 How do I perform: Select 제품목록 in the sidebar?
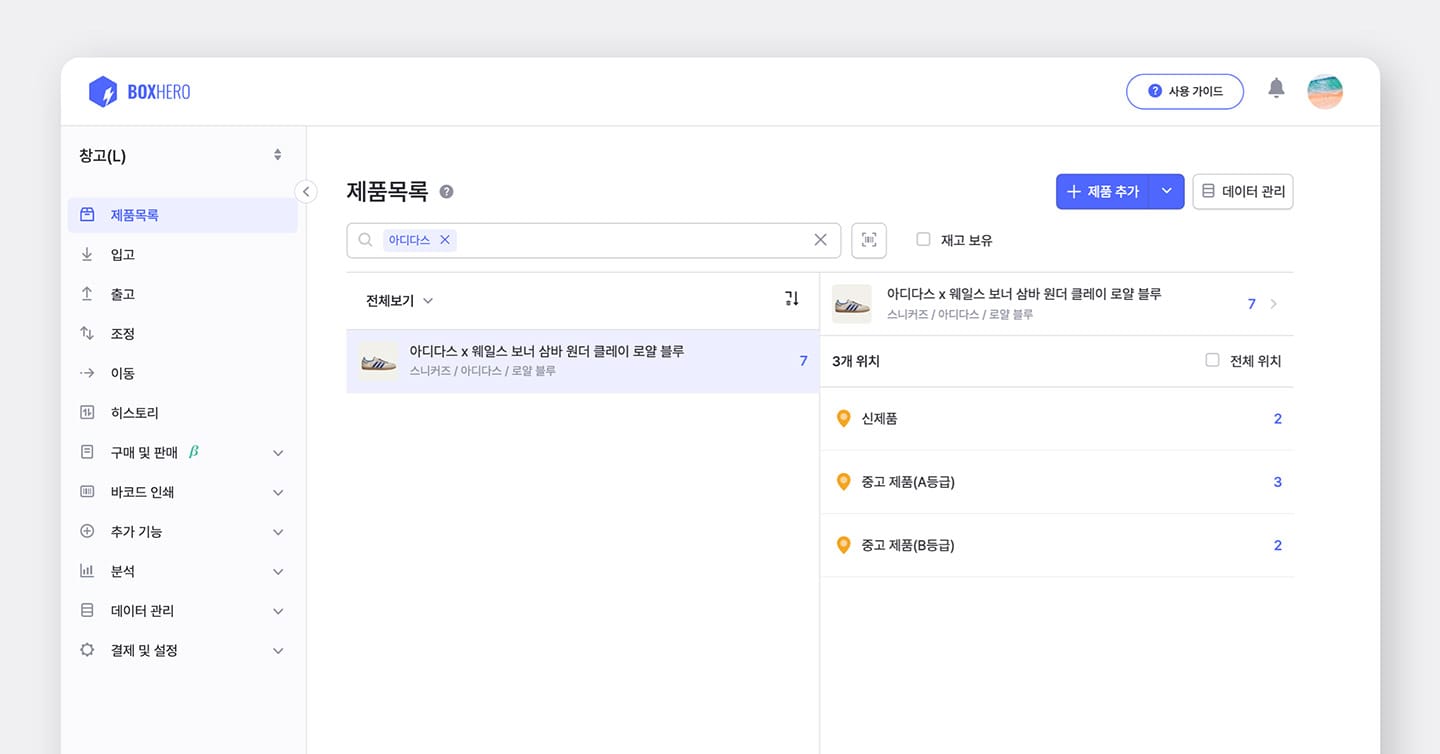click(x=182, y=215)
